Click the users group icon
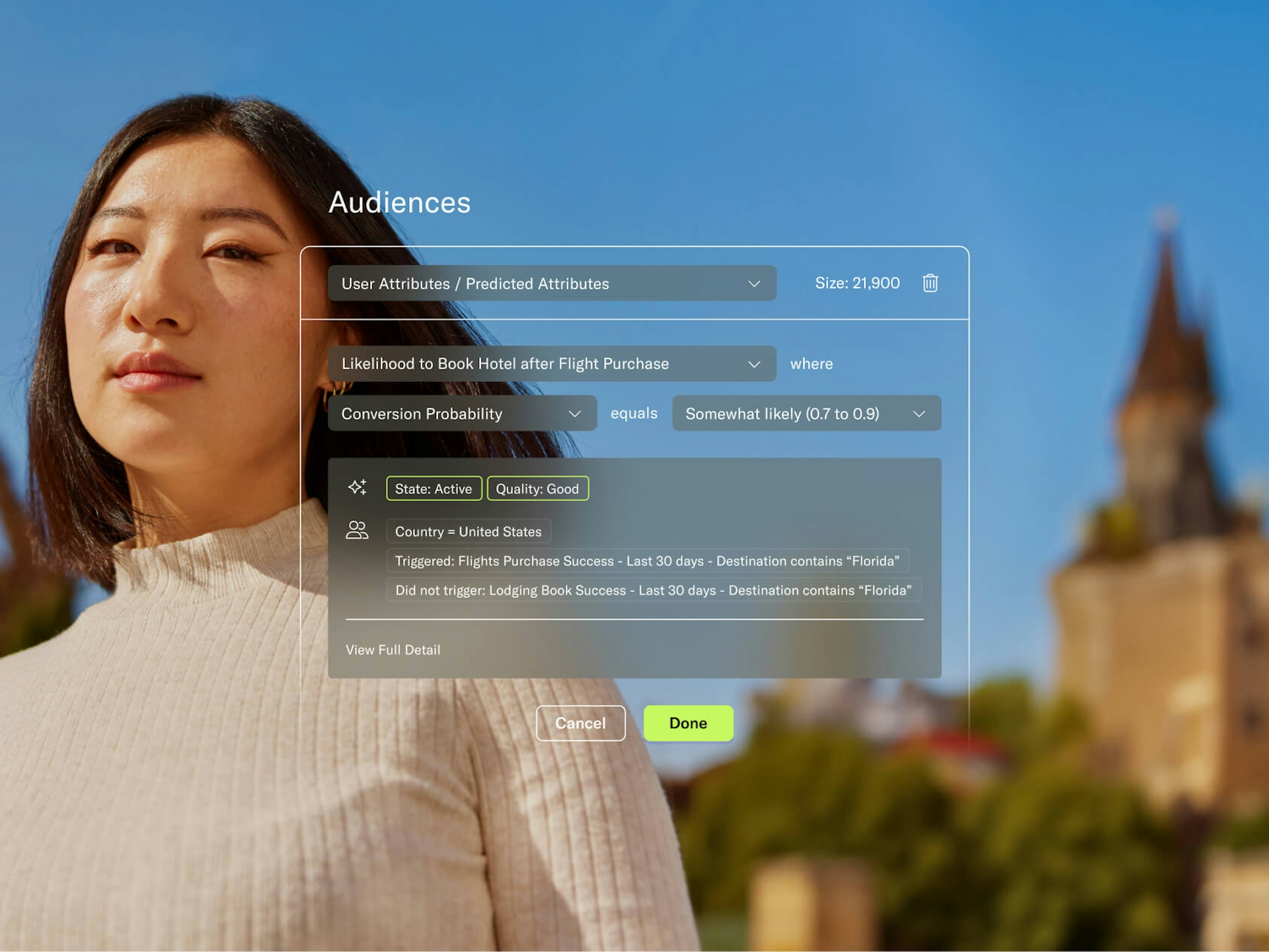 click(357, 531)
